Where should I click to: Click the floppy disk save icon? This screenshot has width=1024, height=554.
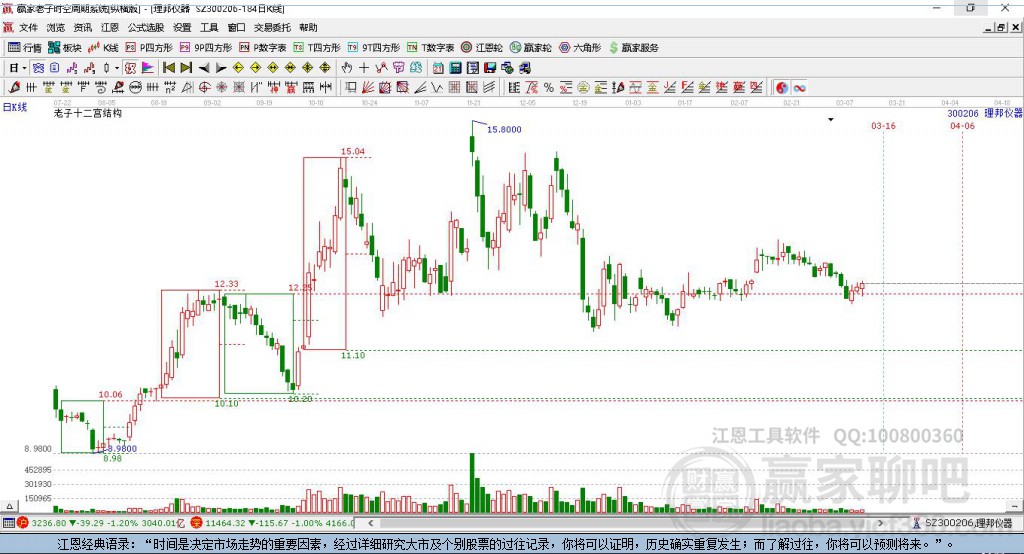click(x=490, y=67)
